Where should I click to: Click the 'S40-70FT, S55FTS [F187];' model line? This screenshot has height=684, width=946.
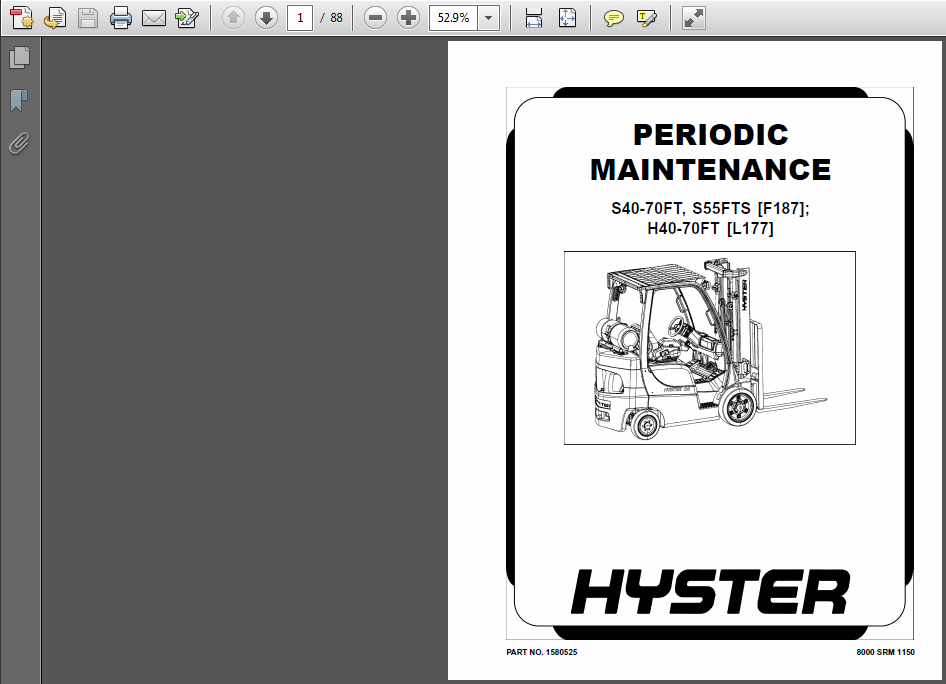tap(710, 209)
